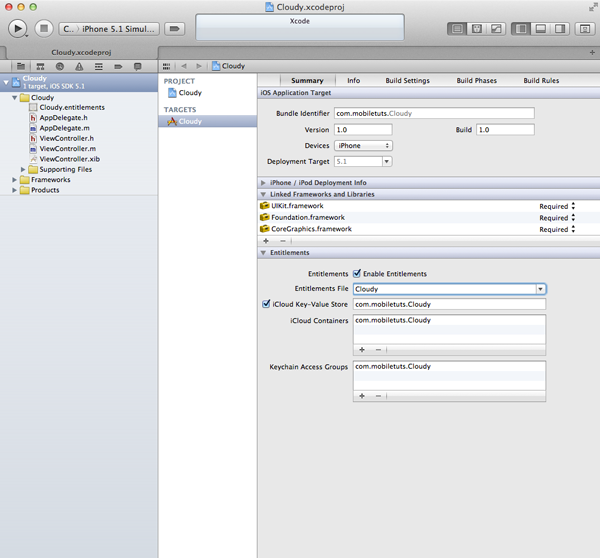Switch to Standard editor mode
Image resolution: width=600 pixels, height=558 pixels.
pos(457,29)
